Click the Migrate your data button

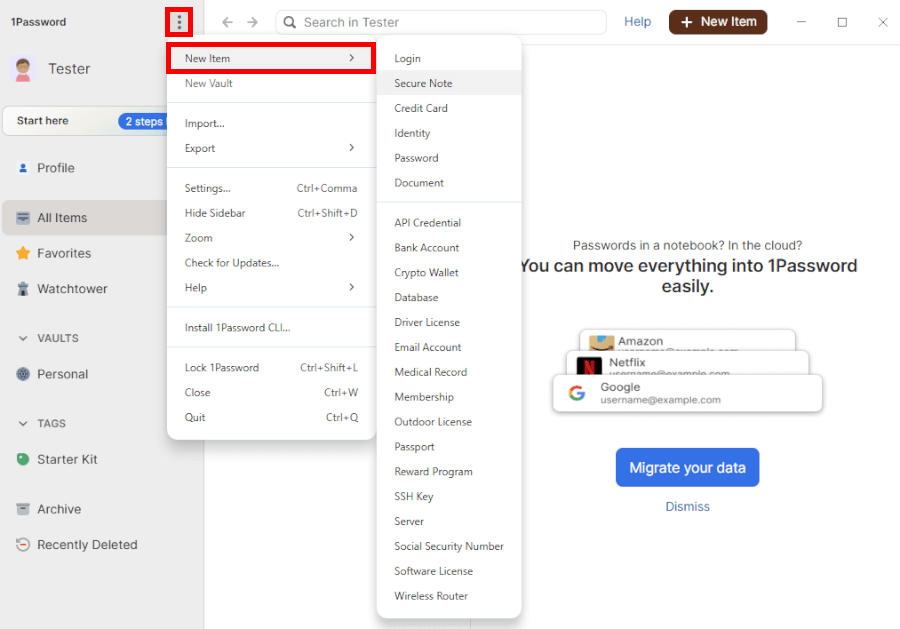point(687,467)
